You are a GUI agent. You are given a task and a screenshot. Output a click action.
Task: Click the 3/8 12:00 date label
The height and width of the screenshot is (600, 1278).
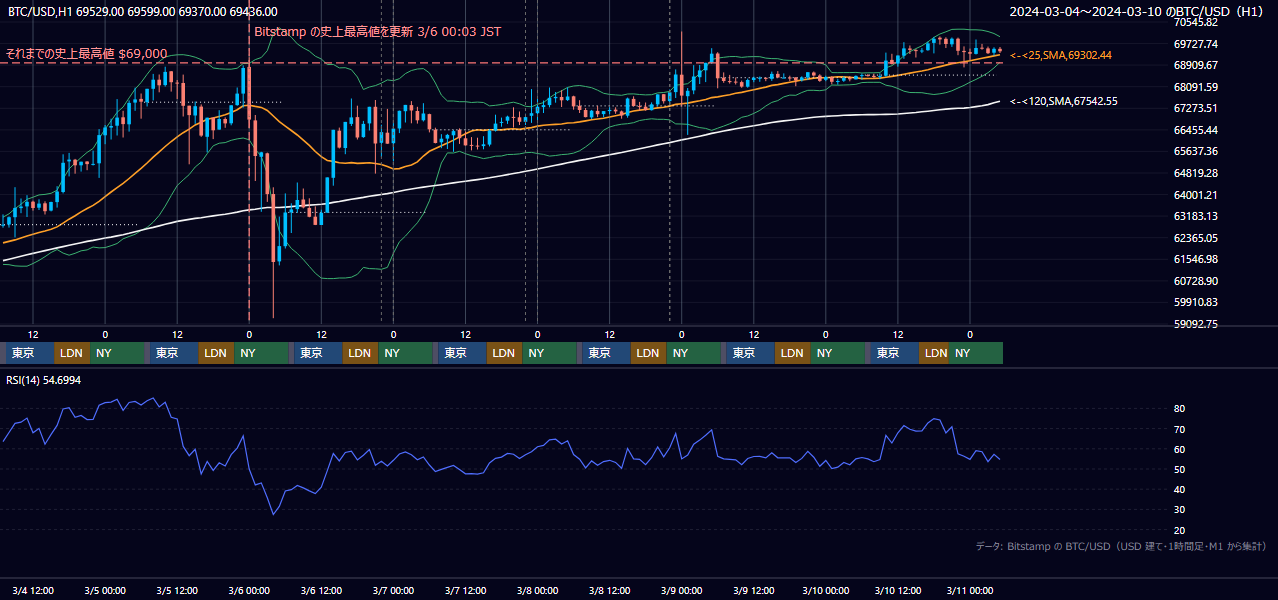pos(609,590)
